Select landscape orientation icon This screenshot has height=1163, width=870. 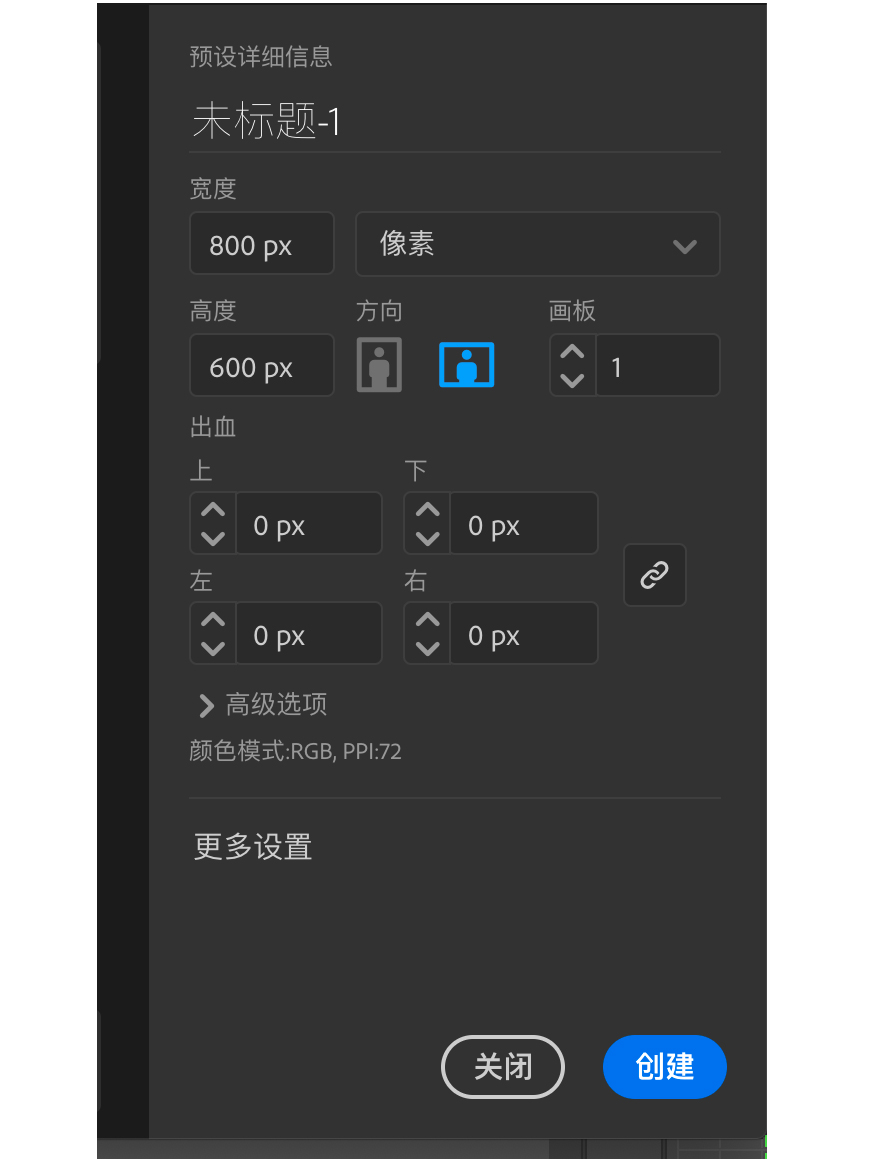coord(467,364)
